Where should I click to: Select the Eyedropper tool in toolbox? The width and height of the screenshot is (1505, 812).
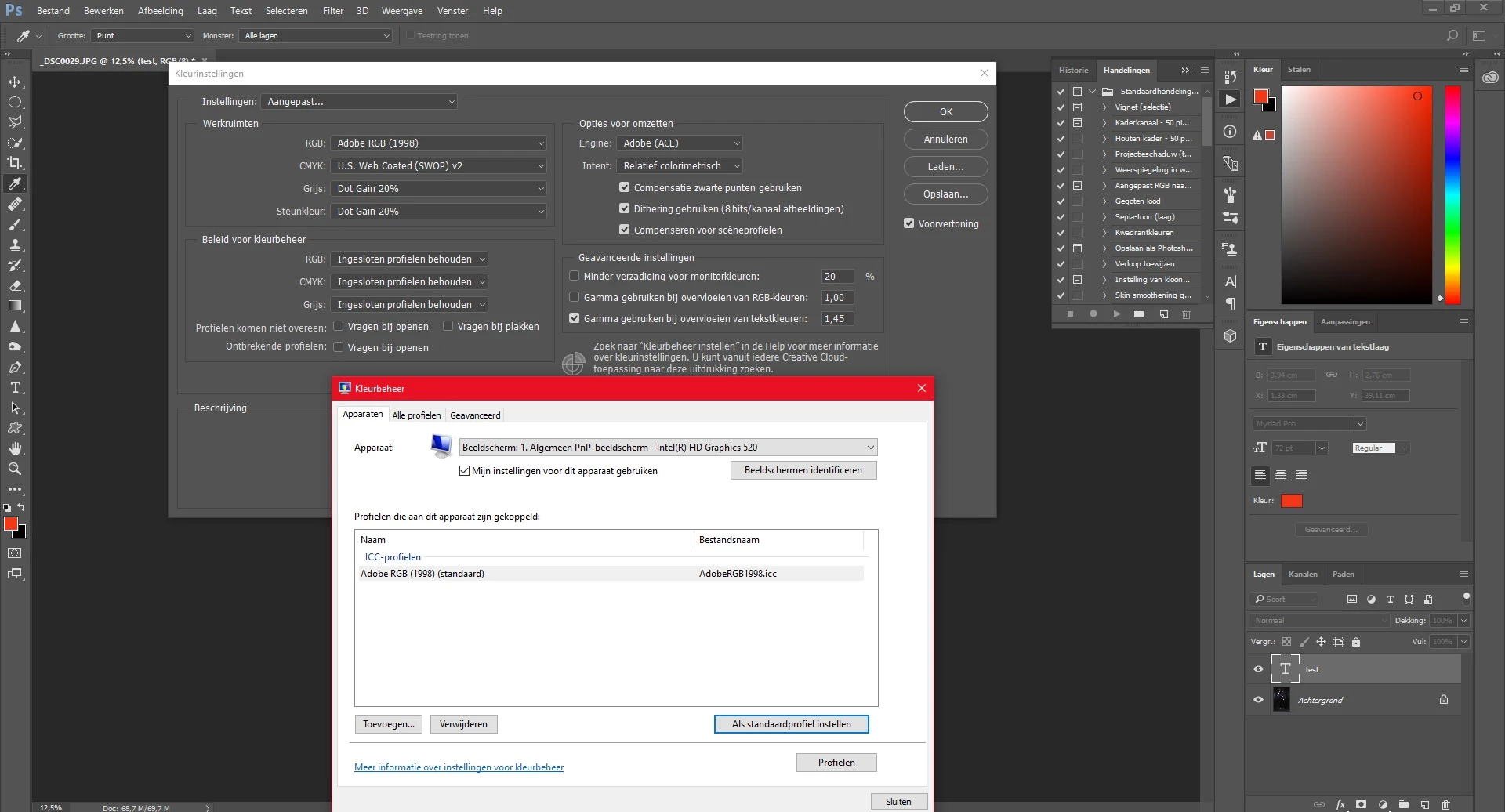15,183
